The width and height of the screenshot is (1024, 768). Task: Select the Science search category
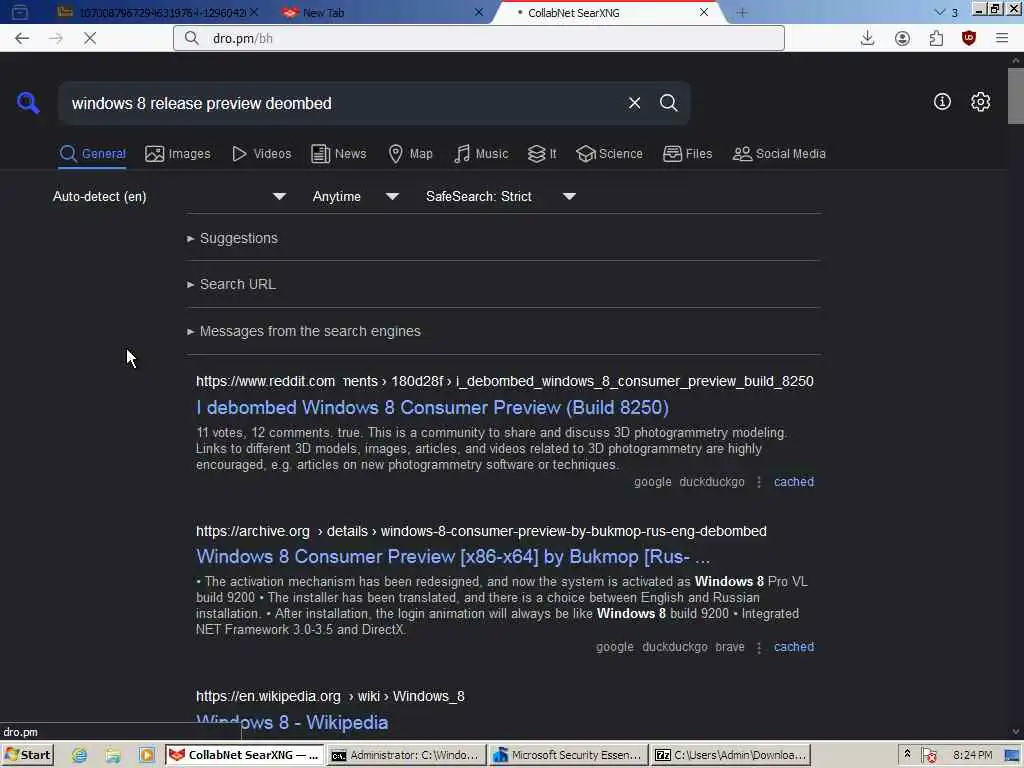[609, 154]
